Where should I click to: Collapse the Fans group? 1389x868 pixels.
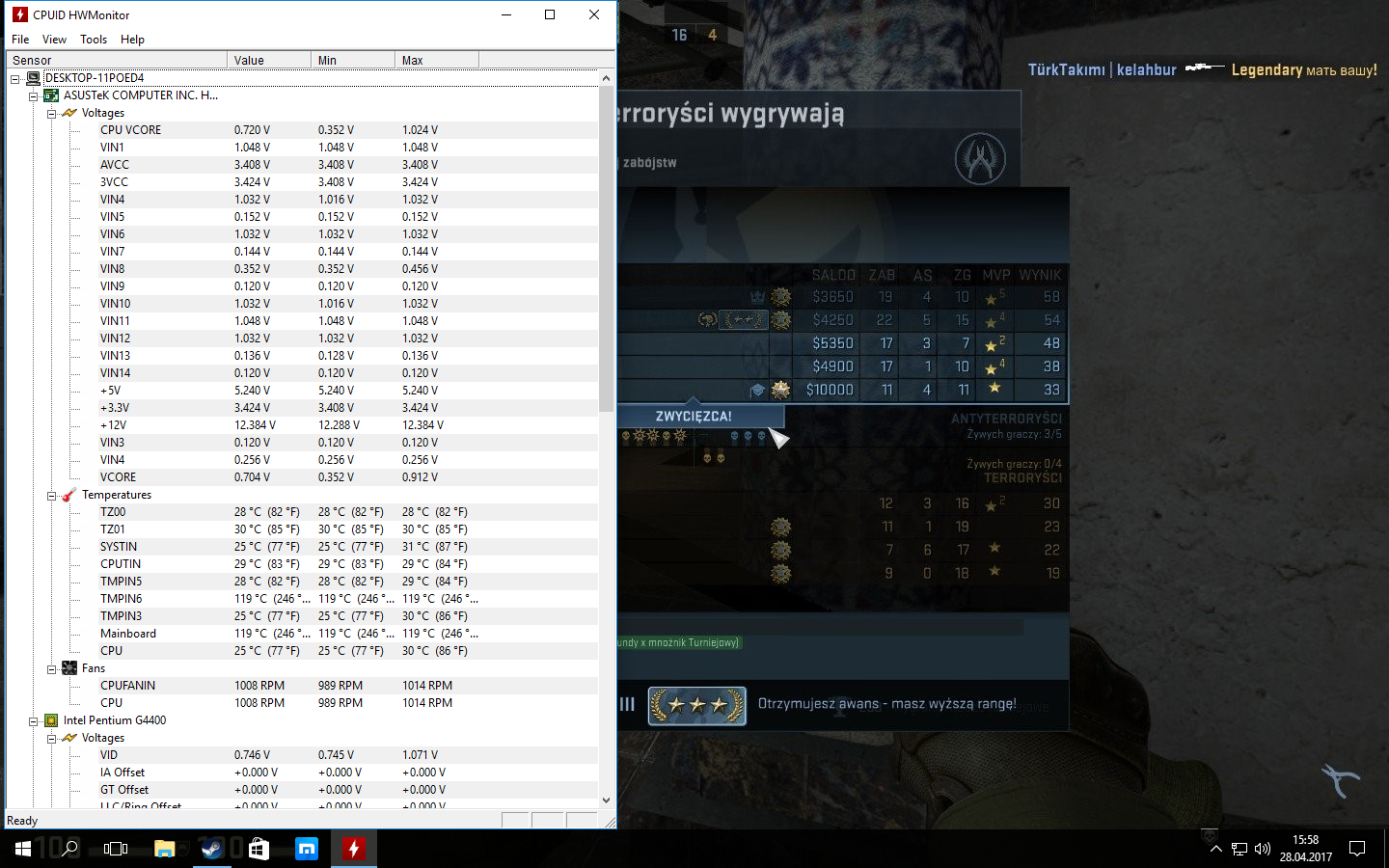51,668
